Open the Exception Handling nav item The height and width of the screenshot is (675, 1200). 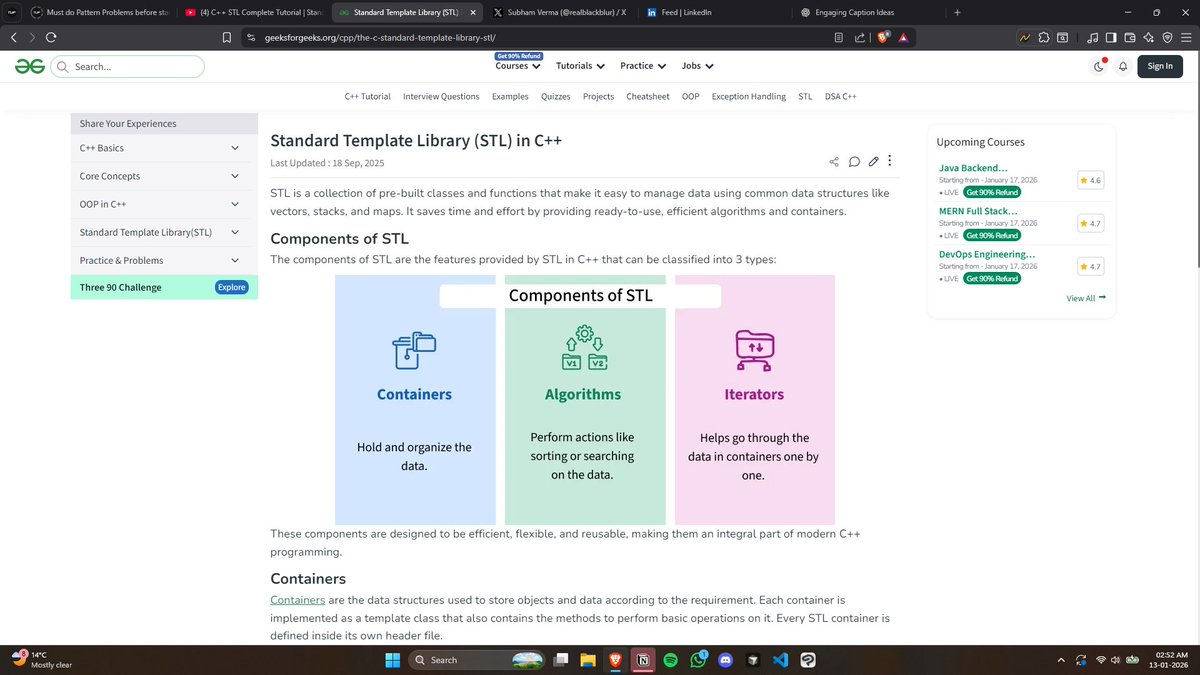(749, 97)
